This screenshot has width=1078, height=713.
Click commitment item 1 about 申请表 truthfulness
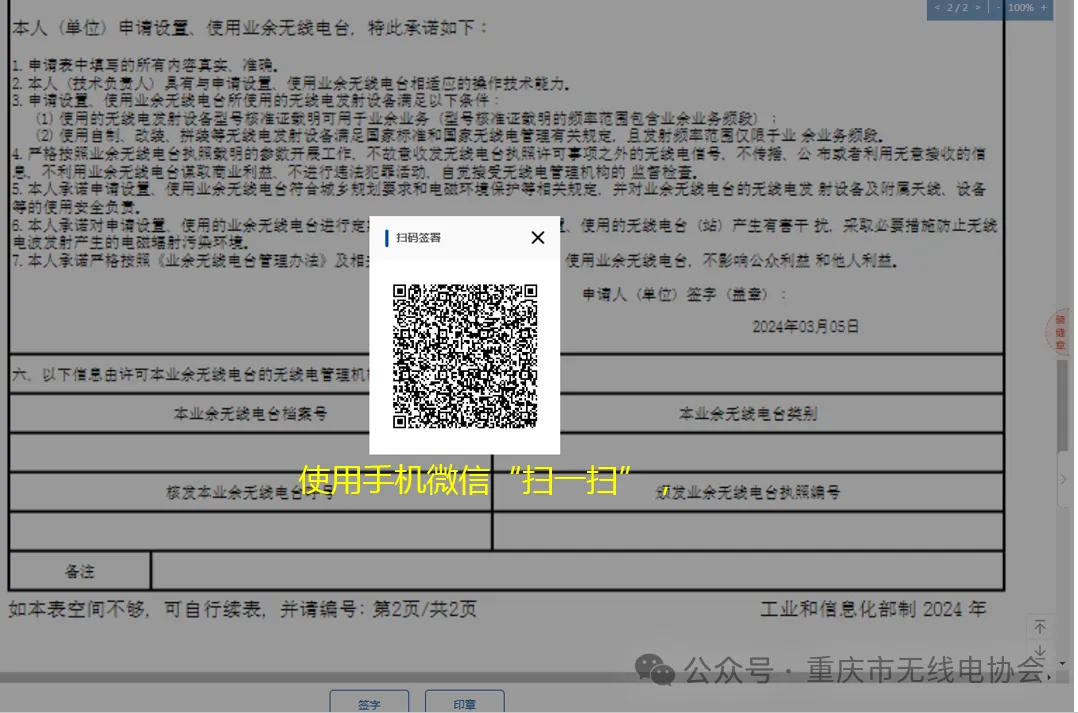(145, 65)
